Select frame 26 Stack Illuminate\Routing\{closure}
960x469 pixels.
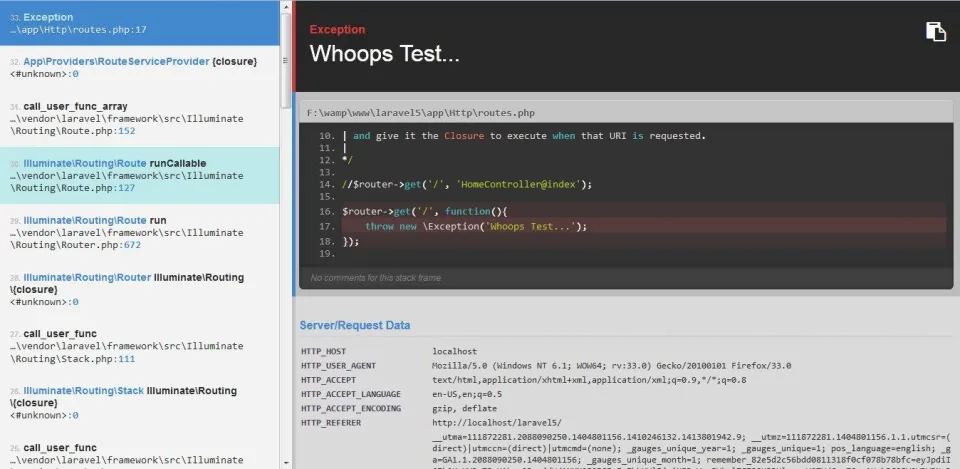coord(140,402)
